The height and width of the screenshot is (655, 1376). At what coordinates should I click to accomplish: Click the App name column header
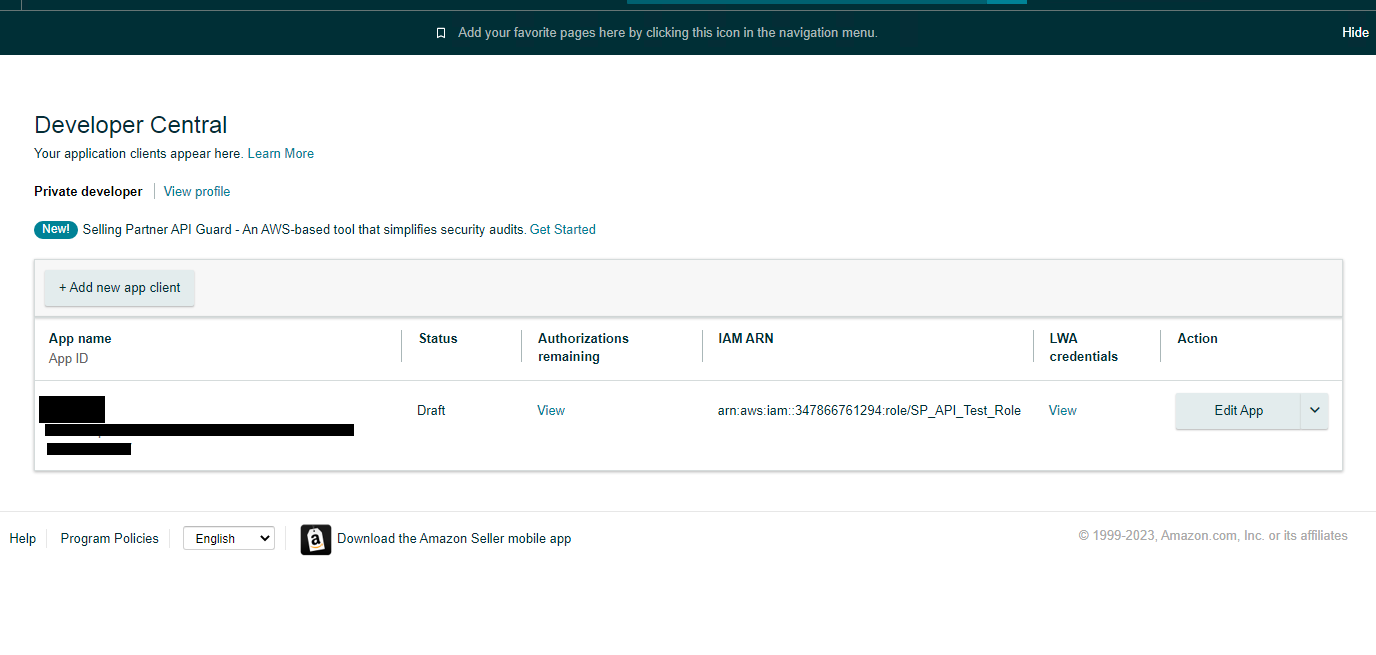click(80, 339)
